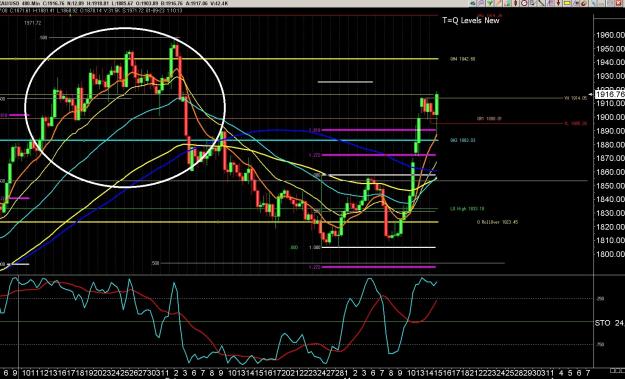Viewport: 625px width, 379px height.
Task: Select the "O RollOver 1823.45" level label
Action: tap(497, 222)
